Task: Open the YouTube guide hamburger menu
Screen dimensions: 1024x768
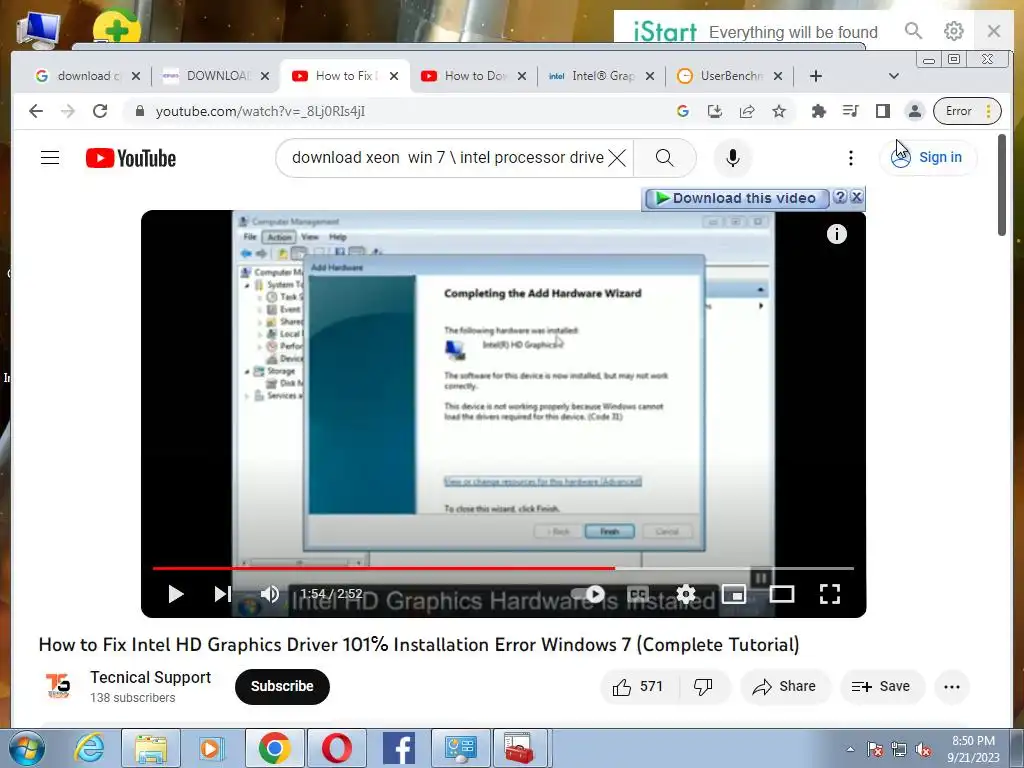Action: click(x=50, y=158)
